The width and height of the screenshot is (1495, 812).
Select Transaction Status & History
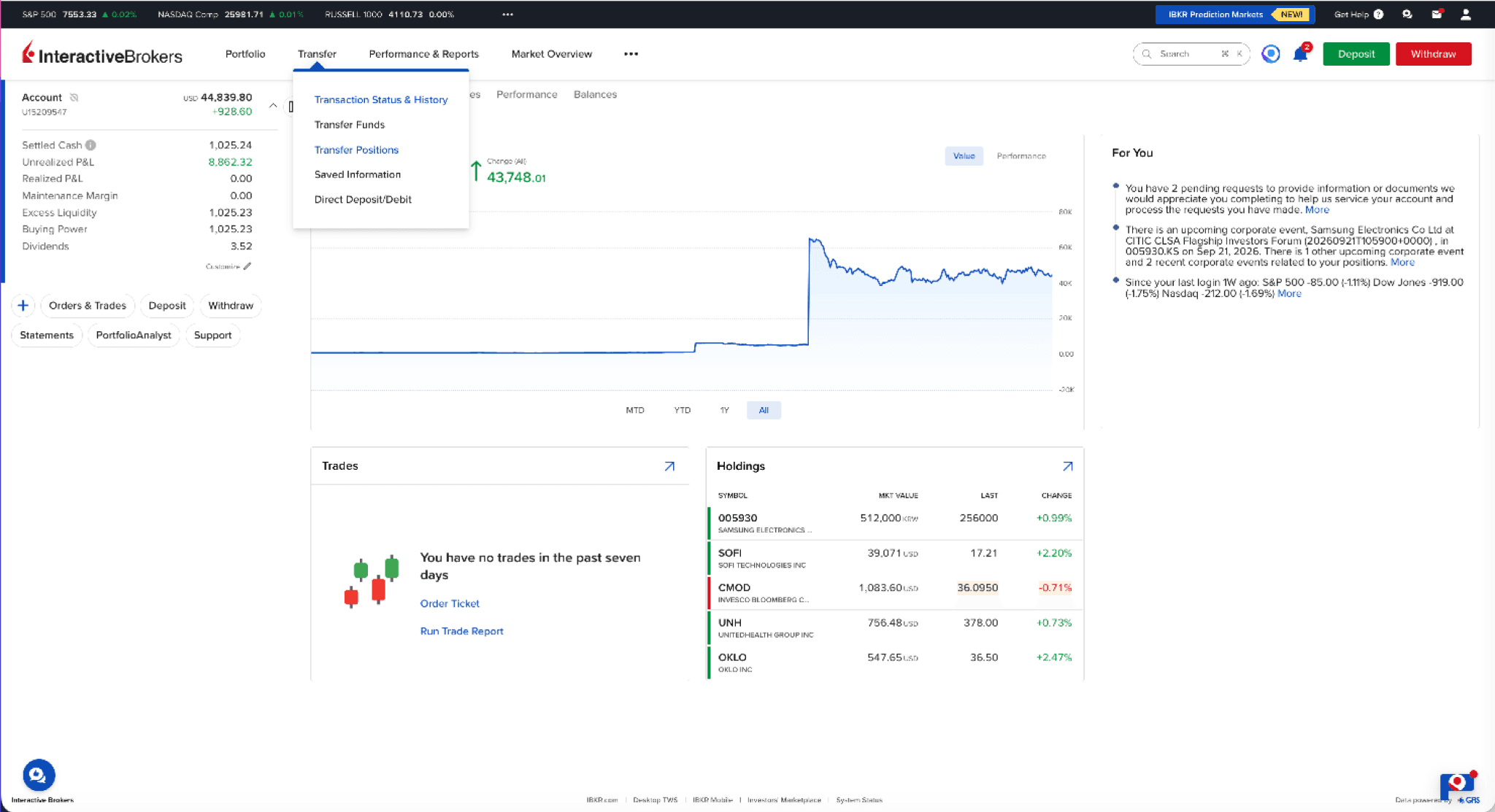pos(381,100)
